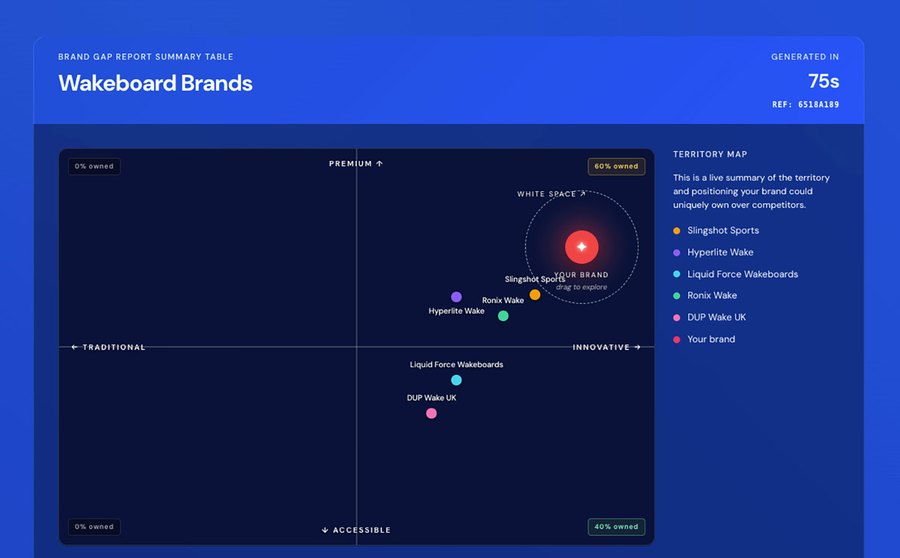Click the TERRITORY MAP heading
The width and height of the screenshot is (900, 558).
click(x=710, y=154)
